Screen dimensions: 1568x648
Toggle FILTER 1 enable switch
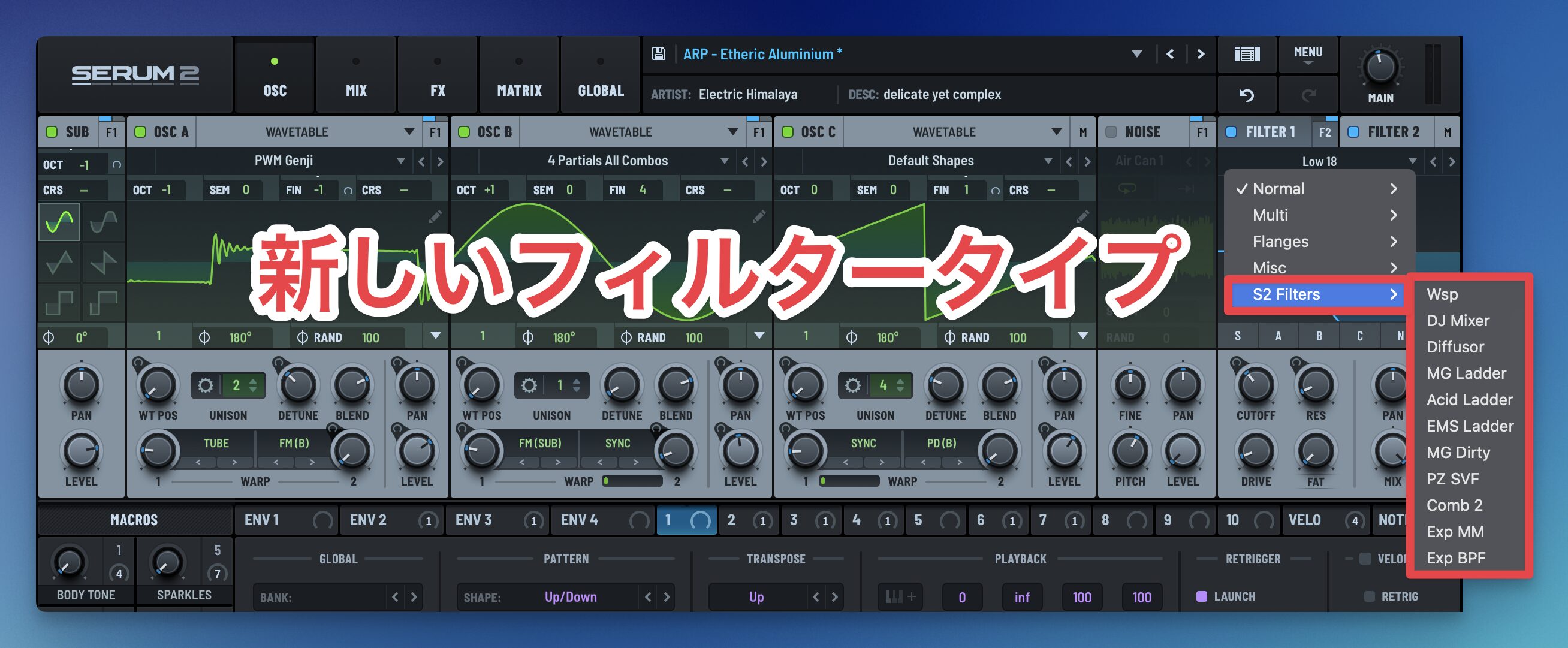coord(1231,132)
